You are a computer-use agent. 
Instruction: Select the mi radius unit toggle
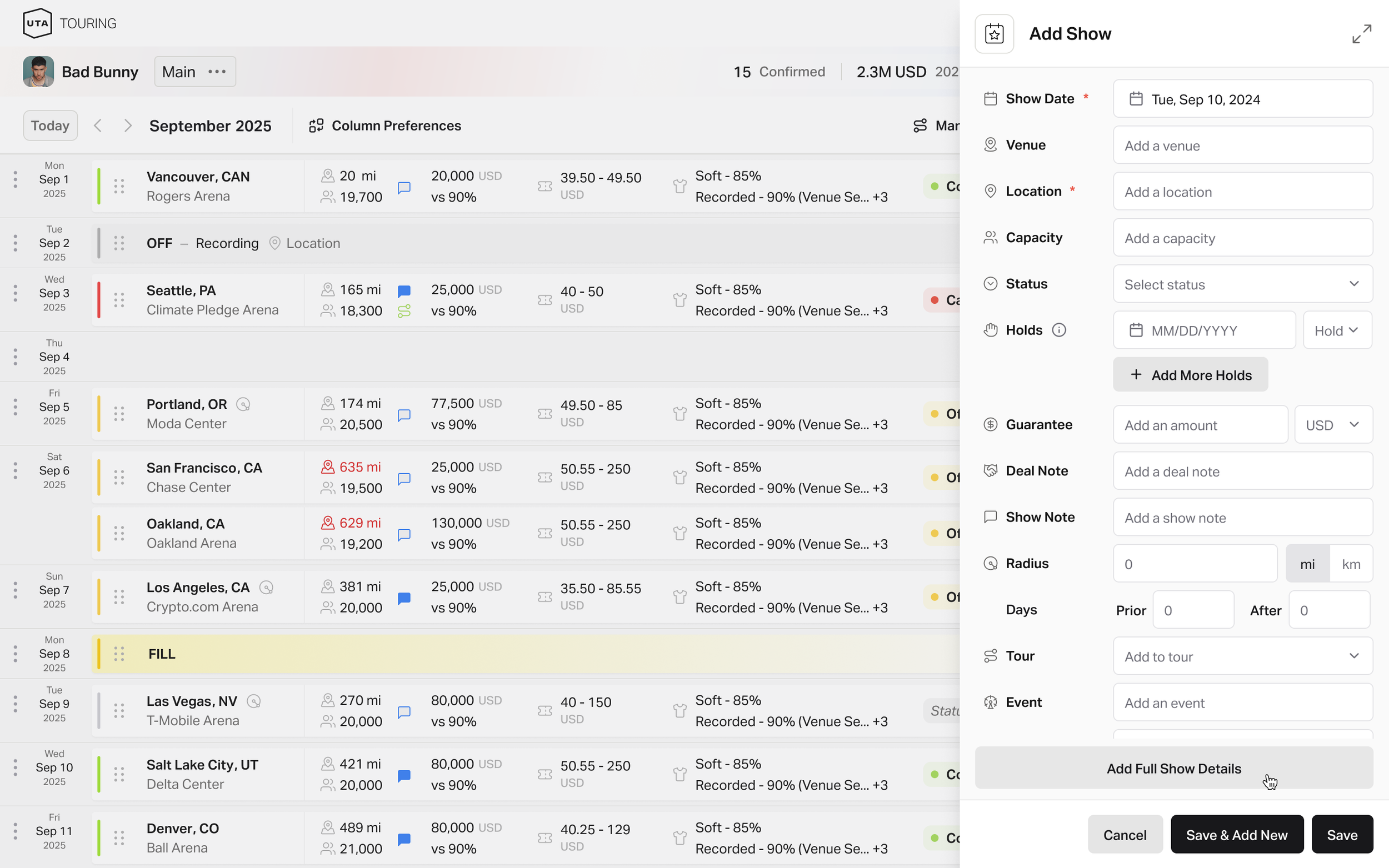1307,563
